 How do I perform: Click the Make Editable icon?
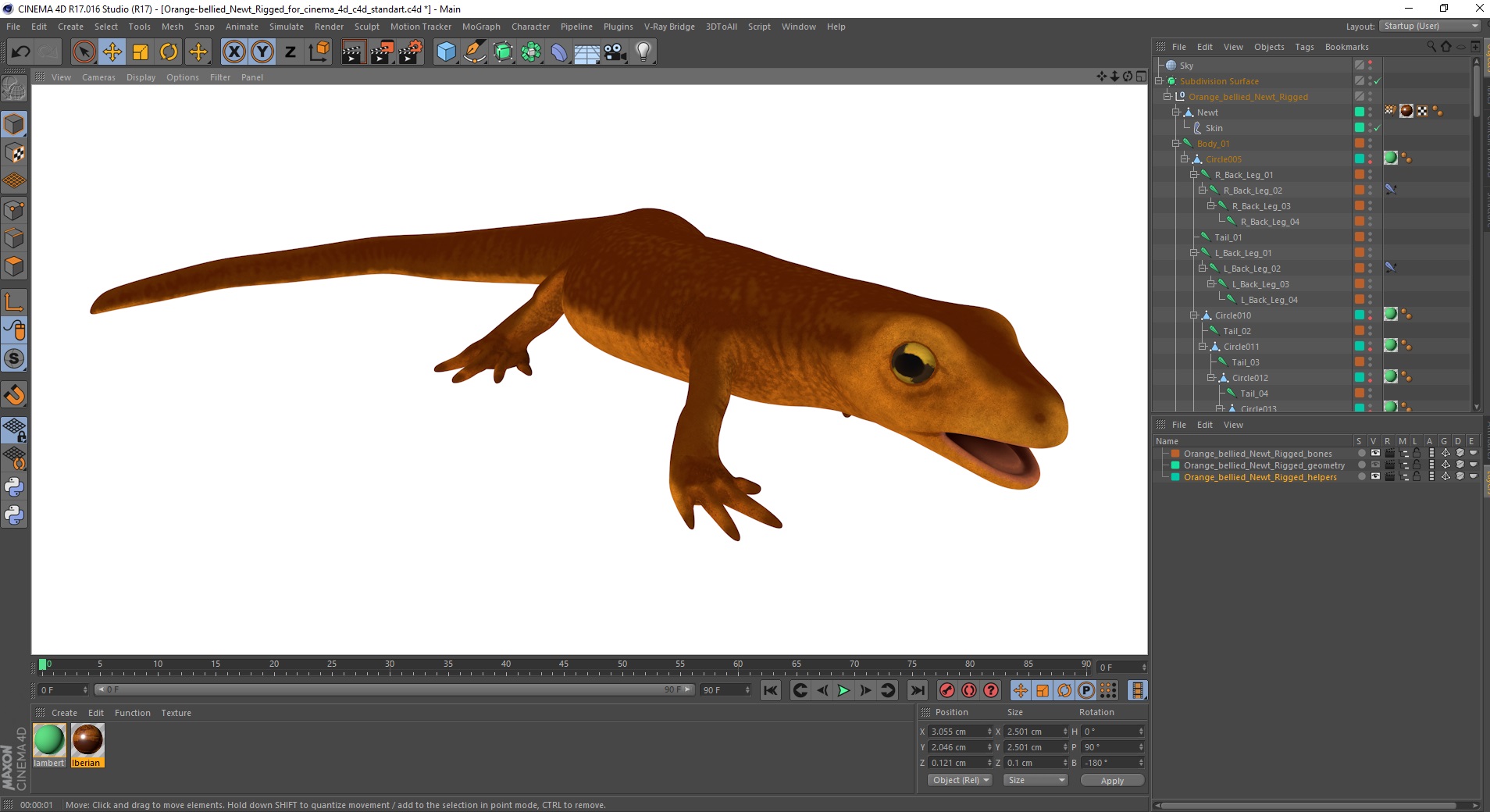pyautogui.click(x=14, y=89)
